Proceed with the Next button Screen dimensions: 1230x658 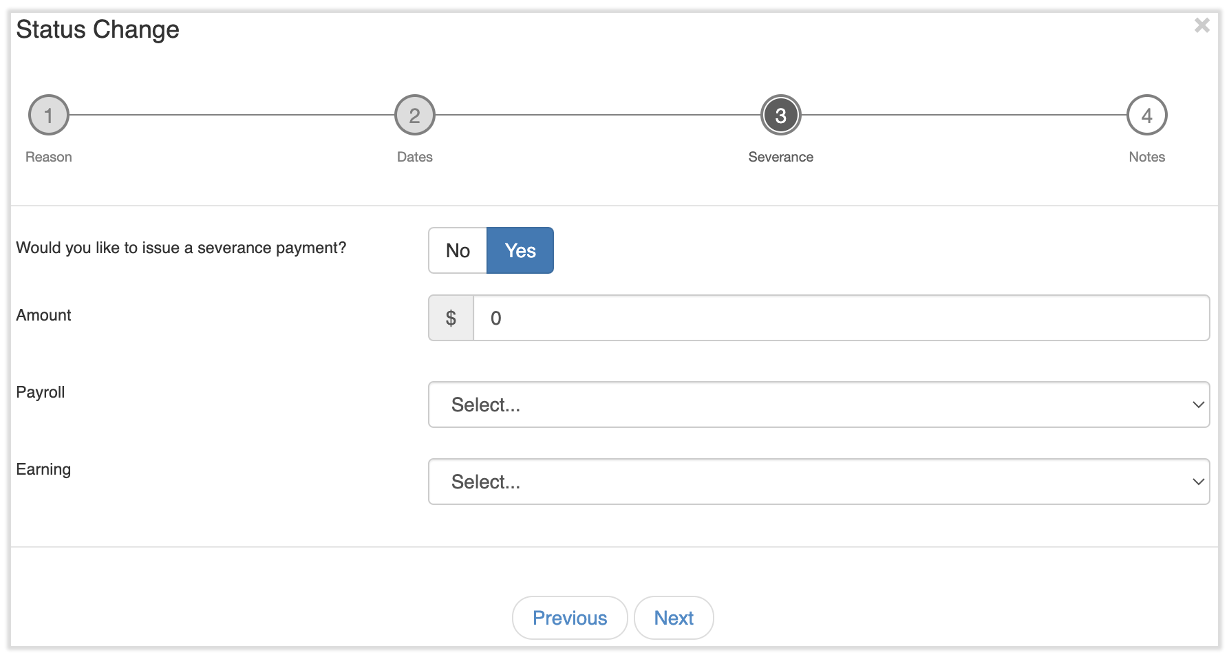[x=673, y=618]
